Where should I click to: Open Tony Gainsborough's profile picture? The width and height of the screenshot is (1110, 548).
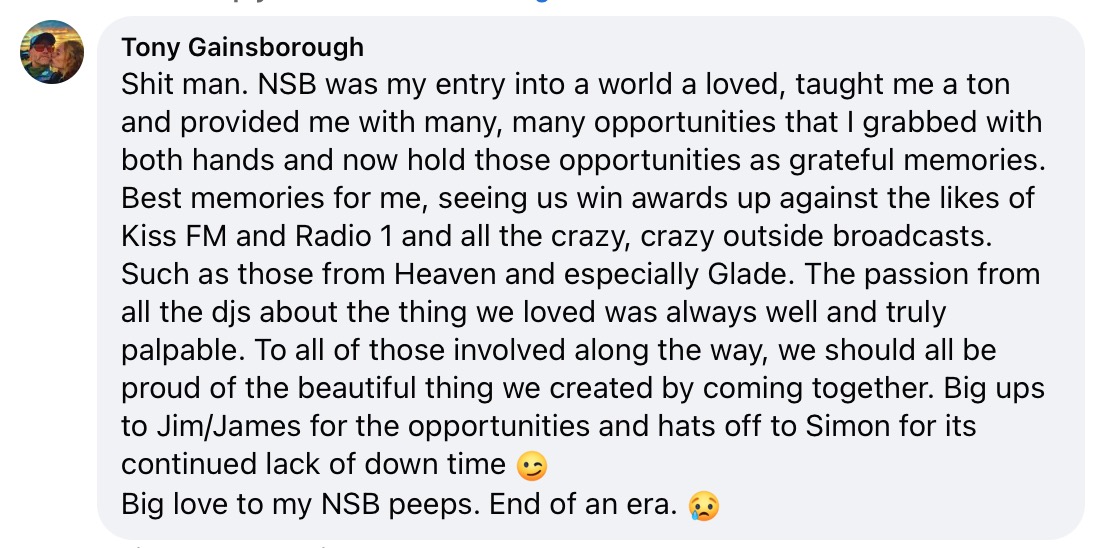(52, 52)
